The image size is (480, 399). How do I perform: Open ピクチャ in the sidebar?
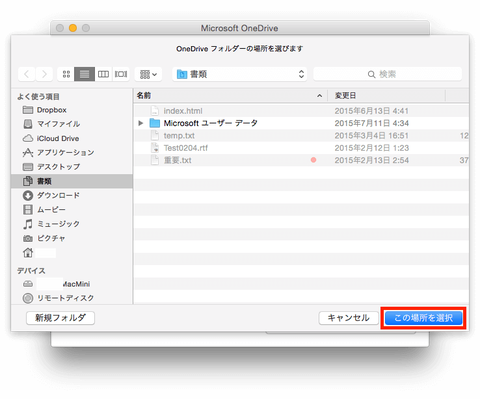[72, 238]
